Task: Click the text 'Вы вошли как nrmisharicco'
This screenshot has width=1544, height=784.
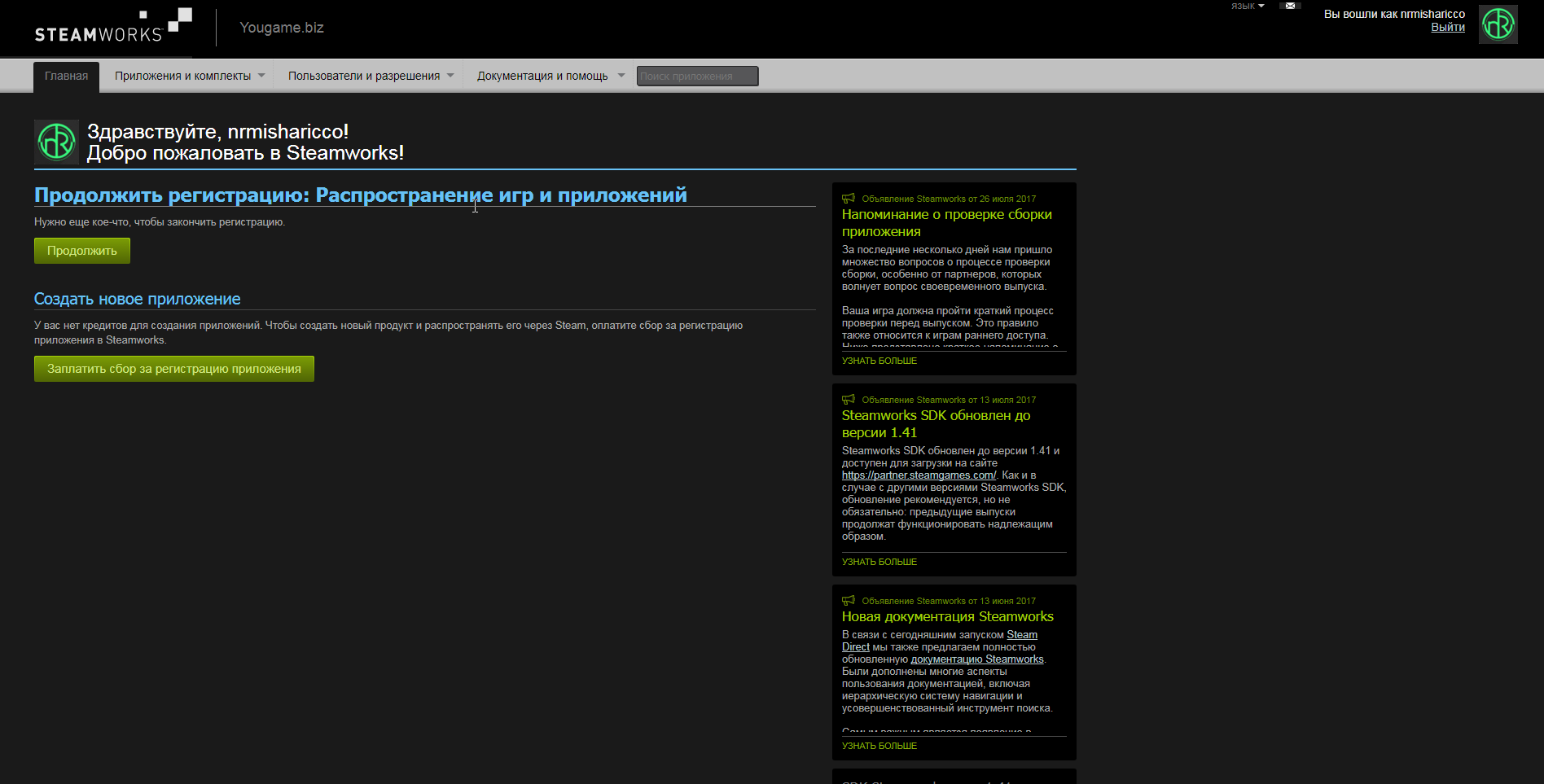Action: (1394, 14)
